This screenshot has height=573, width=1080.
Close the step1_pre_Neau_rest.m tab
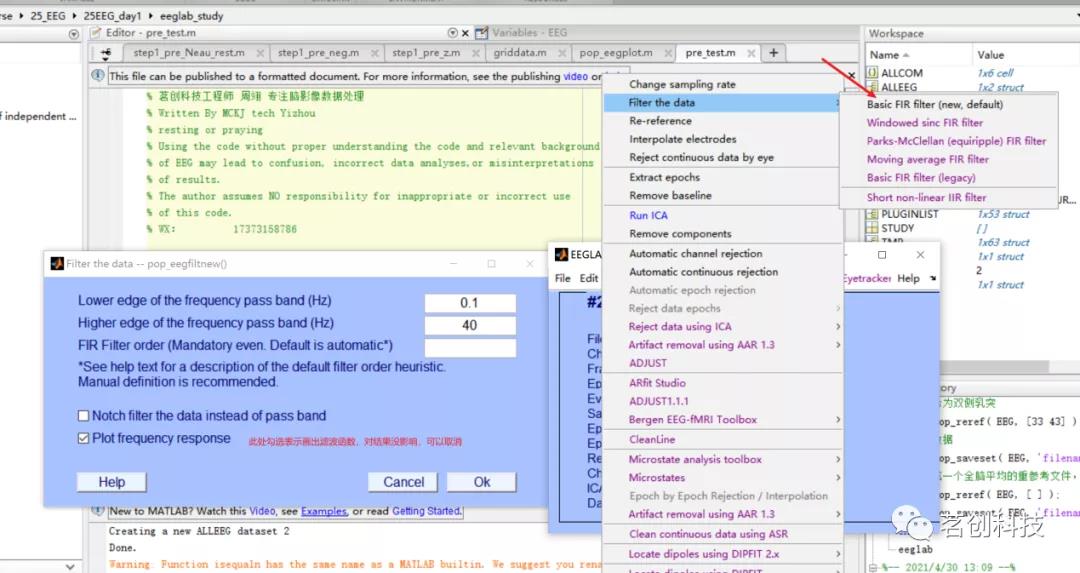click(260, 53)
